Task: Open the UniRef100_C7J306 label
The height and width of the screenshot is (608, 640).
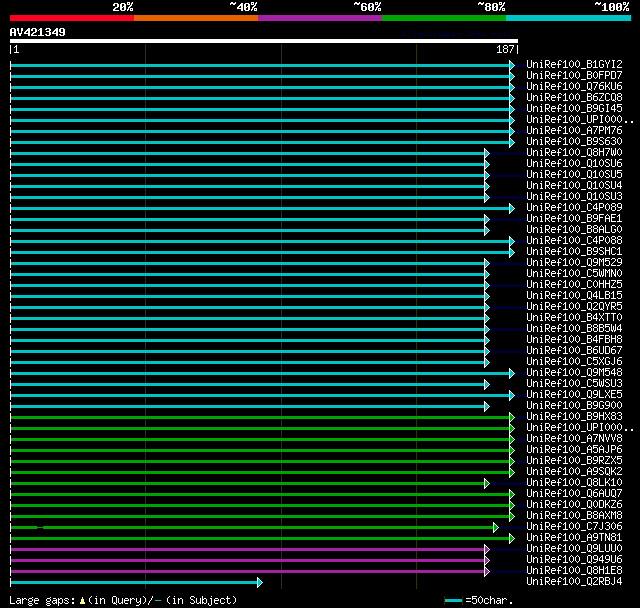Action: coord(574,527)
